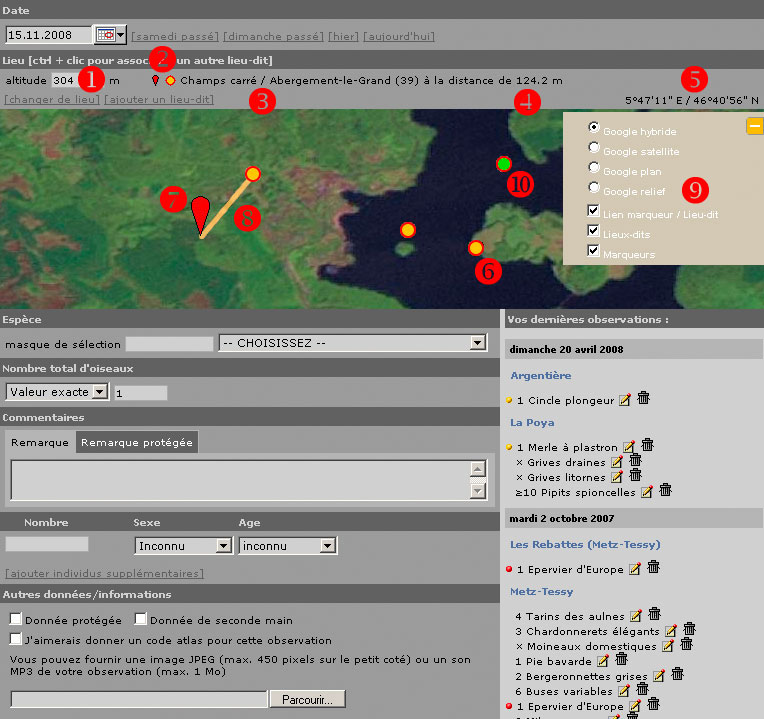Check the atlas code option checkbox
This screenshot has width=764, height=719.
(16, 639)
